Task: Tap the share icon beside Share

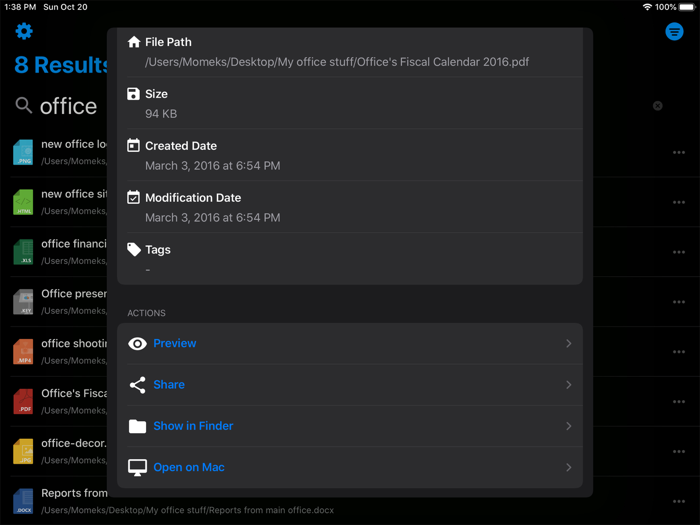Action: click(138, 385)
